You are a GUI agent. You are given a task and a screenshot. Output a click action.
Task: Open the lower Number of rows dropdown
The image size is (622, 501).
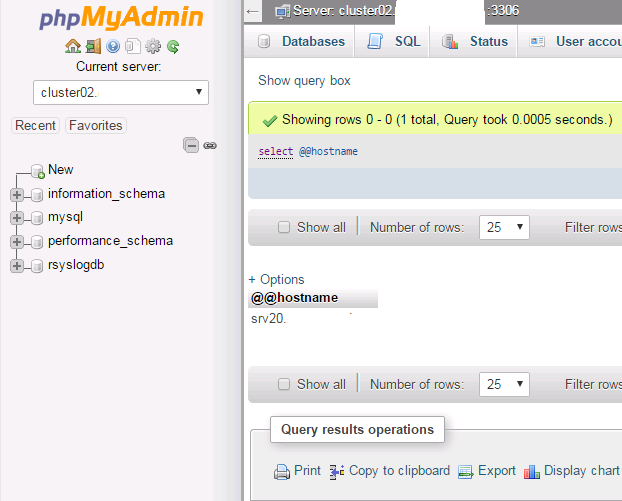click(504, 384)
